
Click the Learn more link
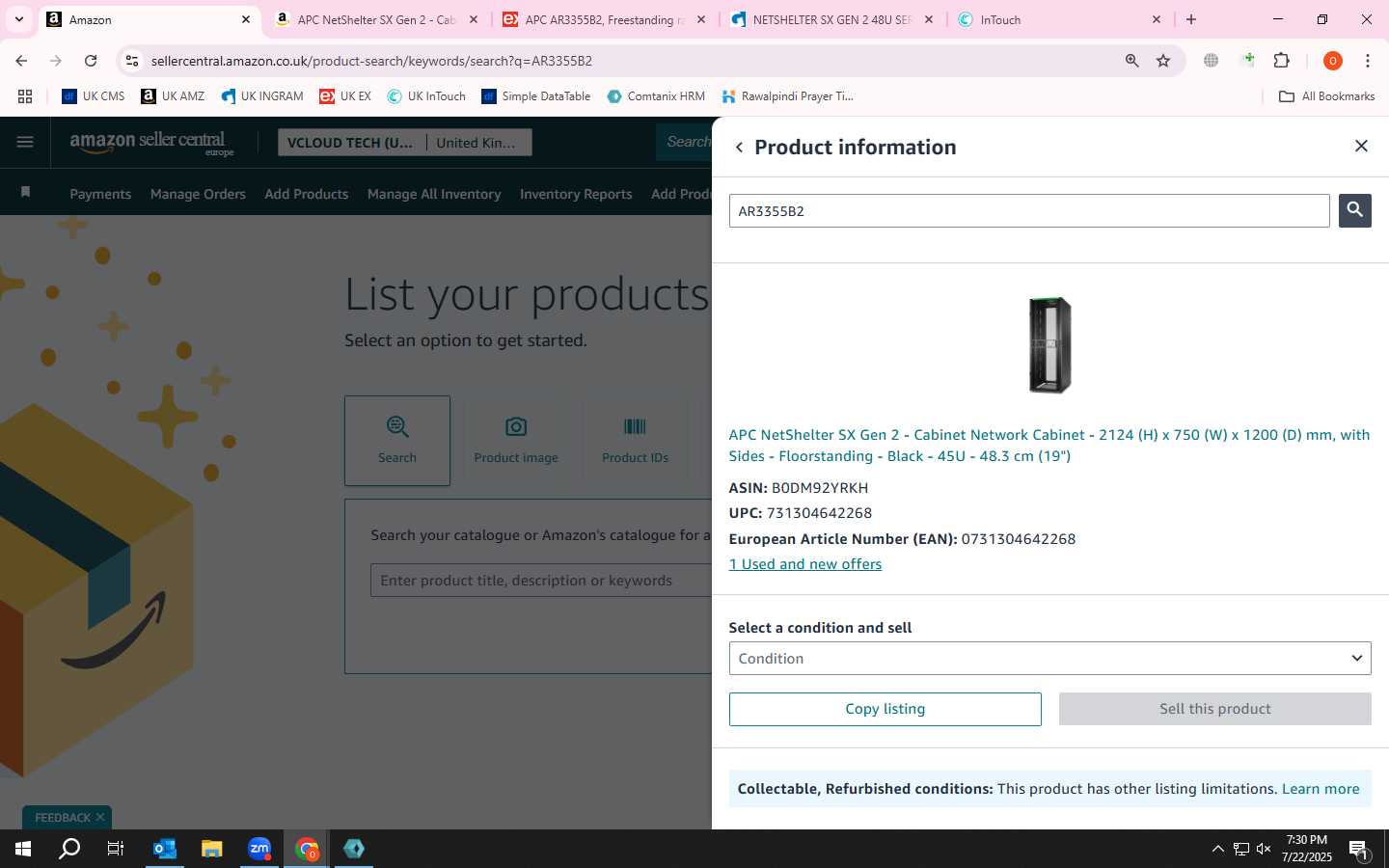pos(1320,789)
